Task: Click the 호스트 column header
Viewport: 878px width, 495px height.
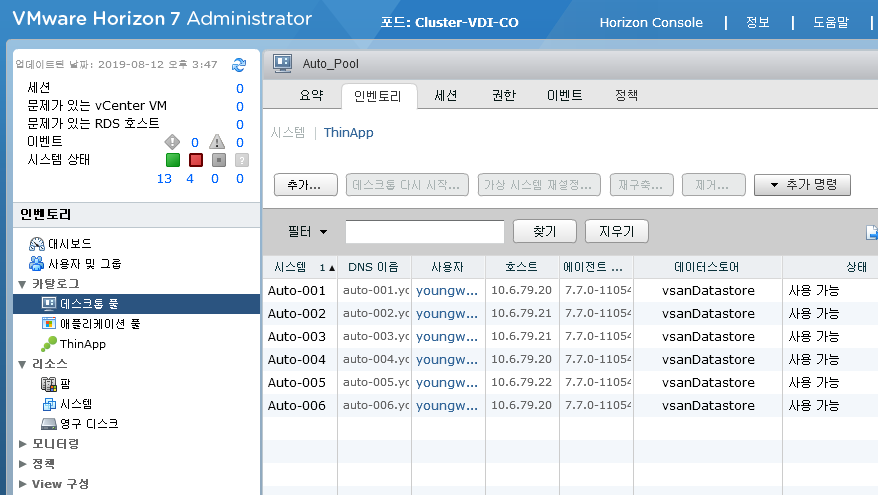Action: (522, 267)
